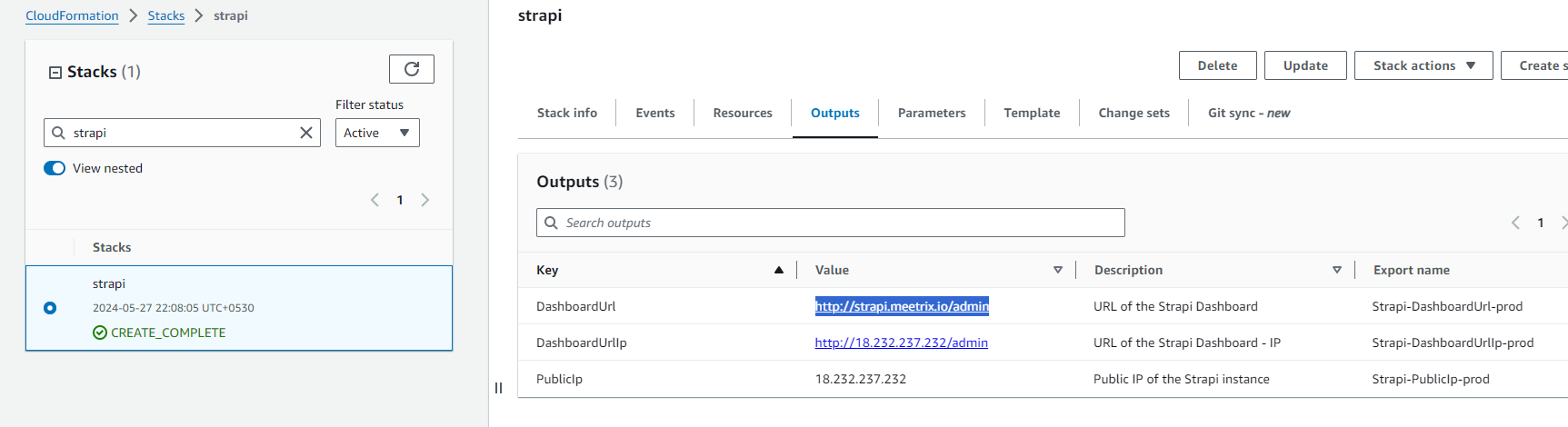Sort outputs by Key column arrow
The width and height of the screenshot is (1568, 427).
click(x=779, y=270)
